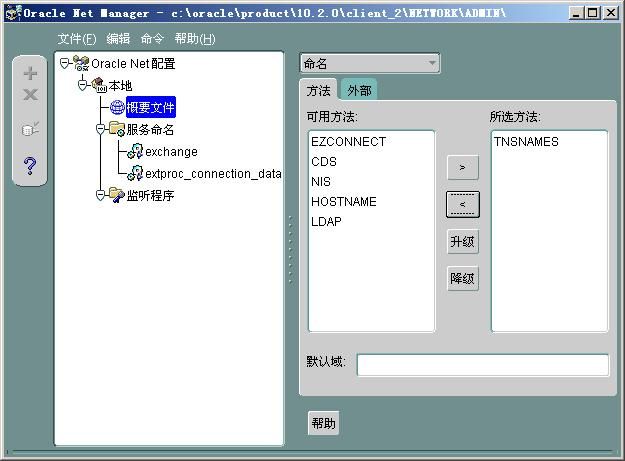This screenshot has width=625, height=461.
Task: Click the X delete icon in sidebar
Action: point(30,95)
